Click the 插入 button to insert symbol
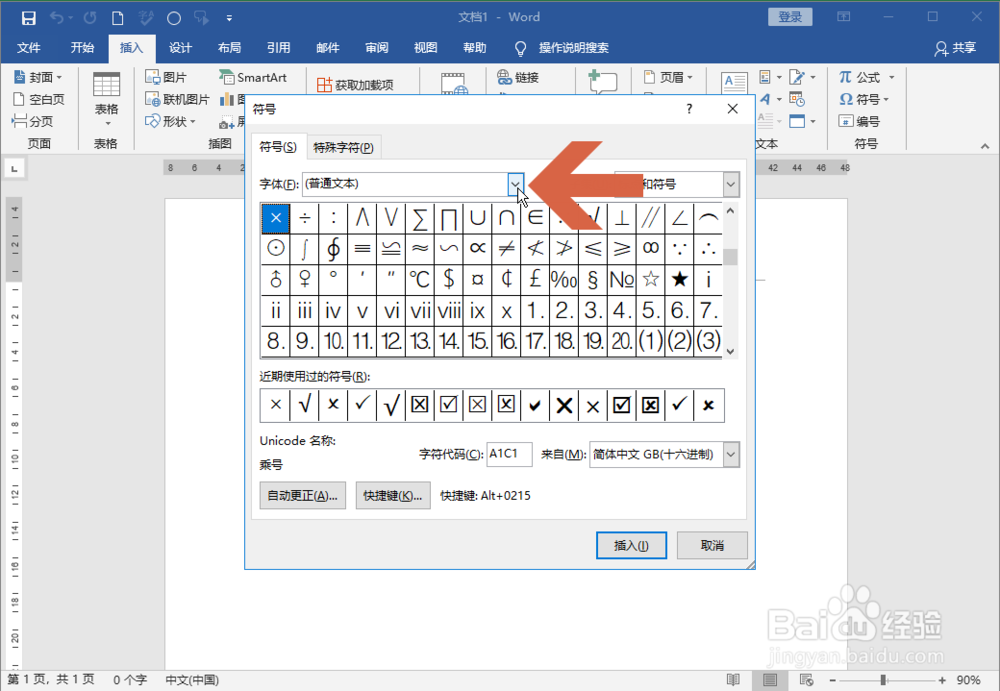The height and width of the screenshot is (691, 1000). coord(631,545)
